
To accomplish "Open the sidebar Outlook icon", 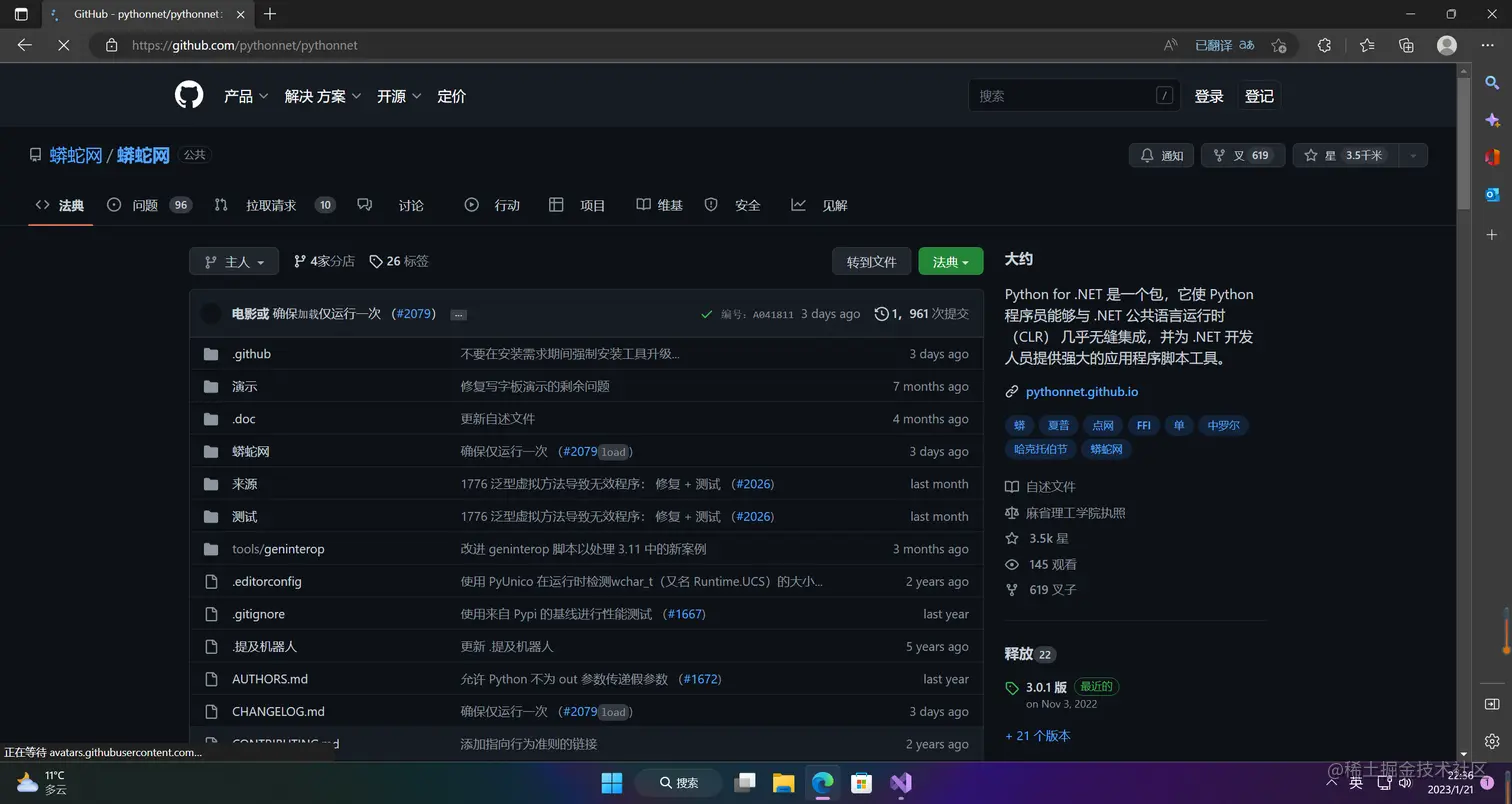I will (x=1492, y=194).
